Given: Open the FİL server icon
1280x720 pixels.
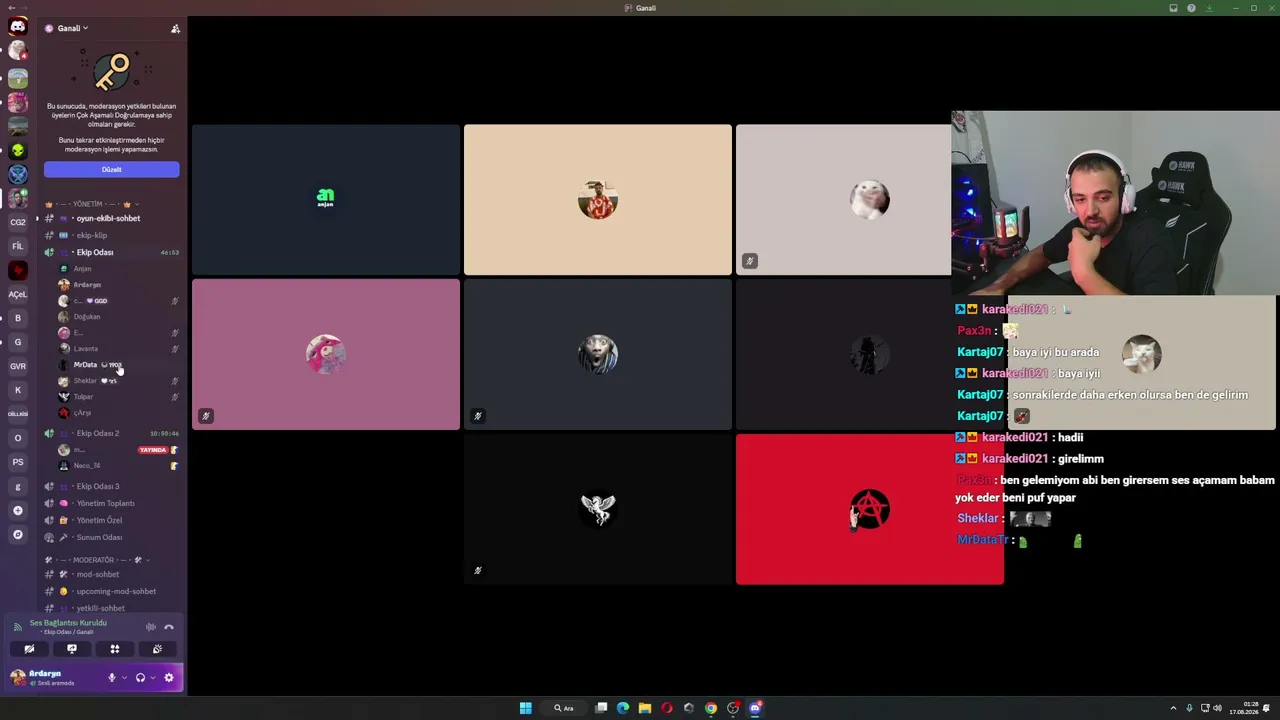Looking at the screenshot, I should (x=18, y=246).
